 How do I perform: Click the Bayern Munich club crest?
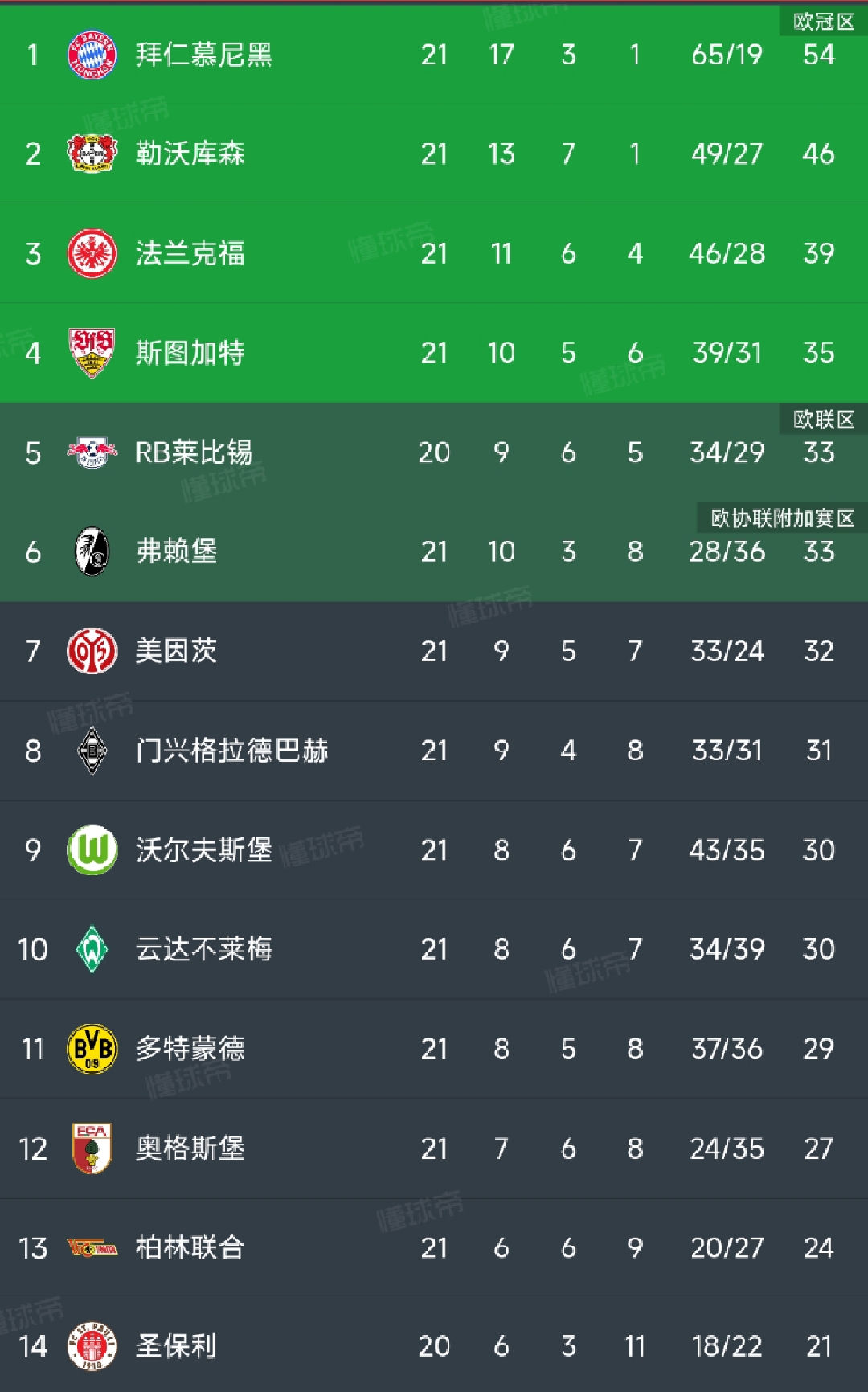pyautogui.click(x=92, y=55)
